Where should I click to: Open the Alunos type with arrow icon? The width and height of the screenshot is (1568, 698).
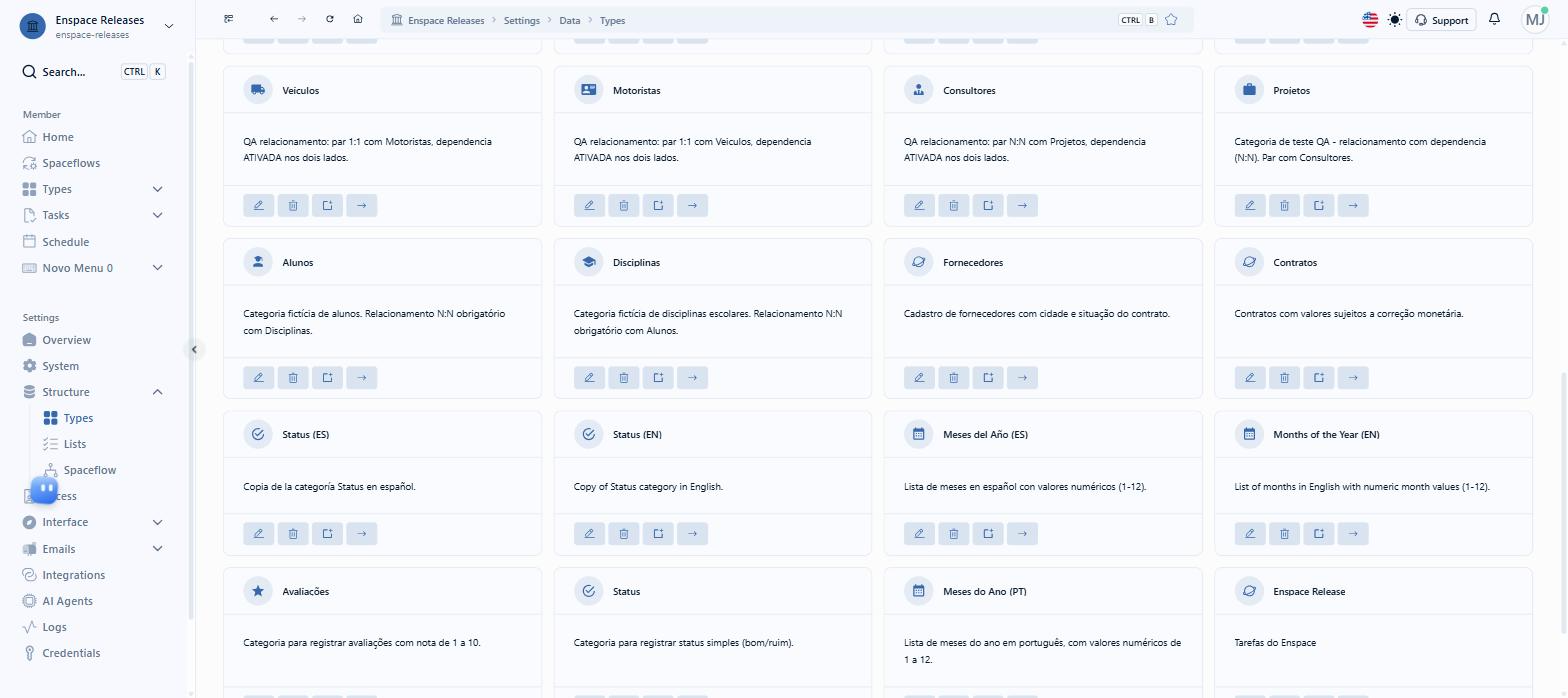tap(362, 377)
